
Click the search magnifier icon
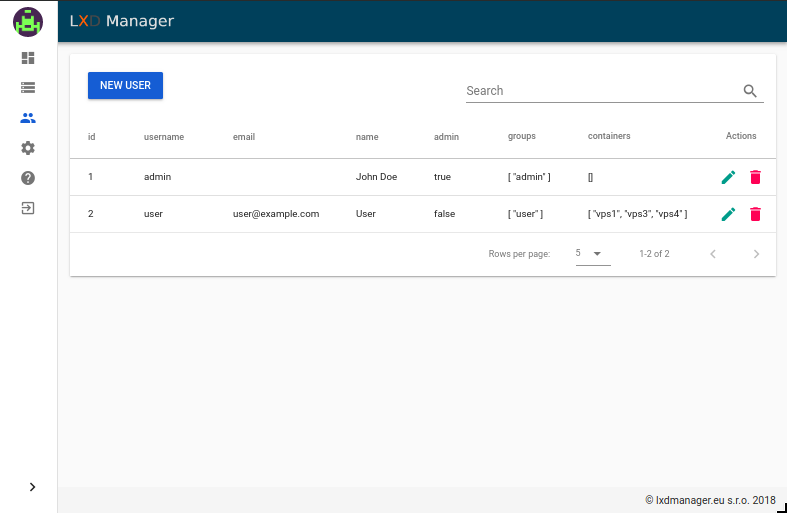tap(750, 91)
